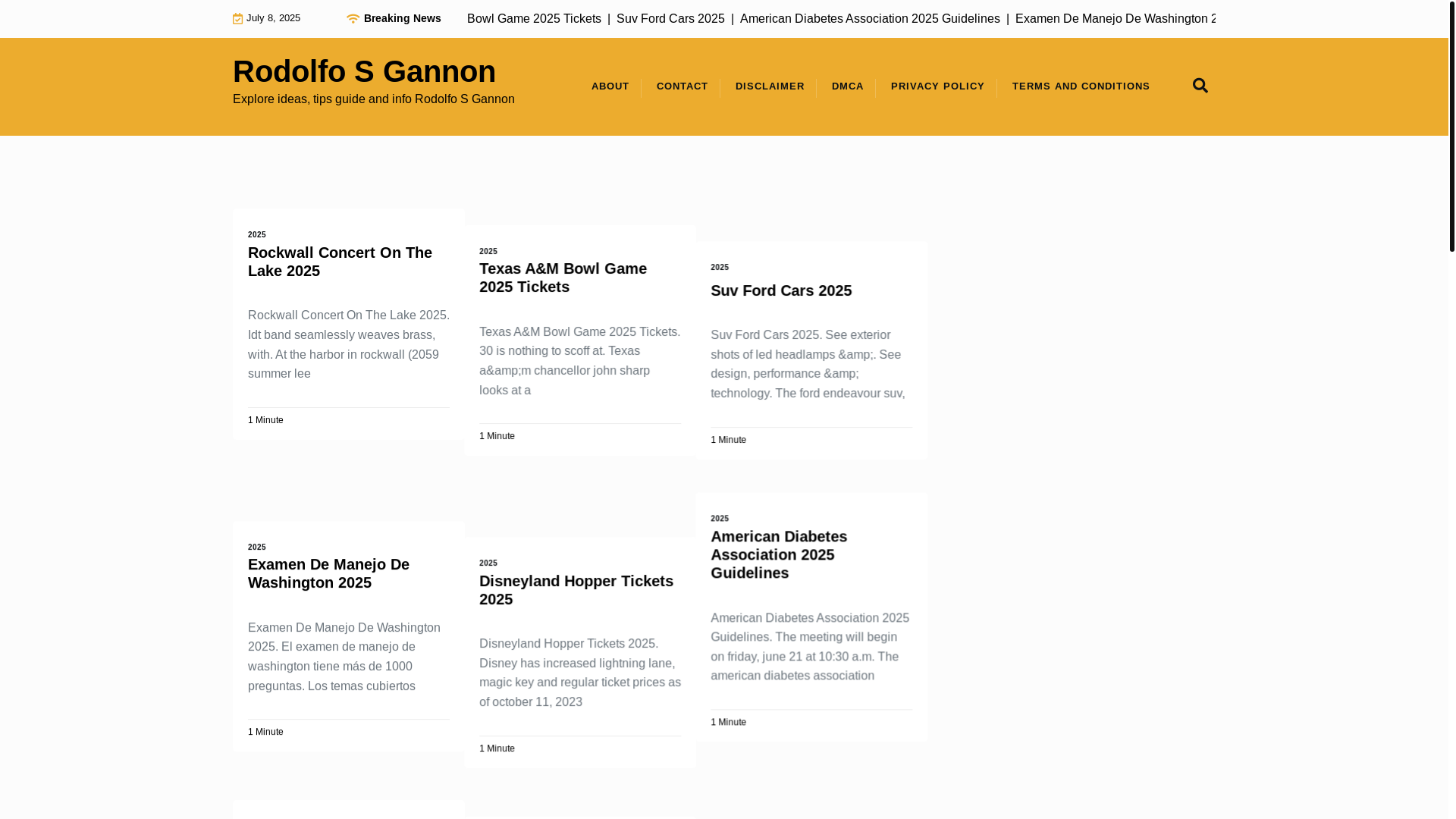Viewport: 1456px width, 819px height.
Task: Click 2025 tag above Suv Ford Cars card
Action: pyautogui.click(x=720, y=268)
